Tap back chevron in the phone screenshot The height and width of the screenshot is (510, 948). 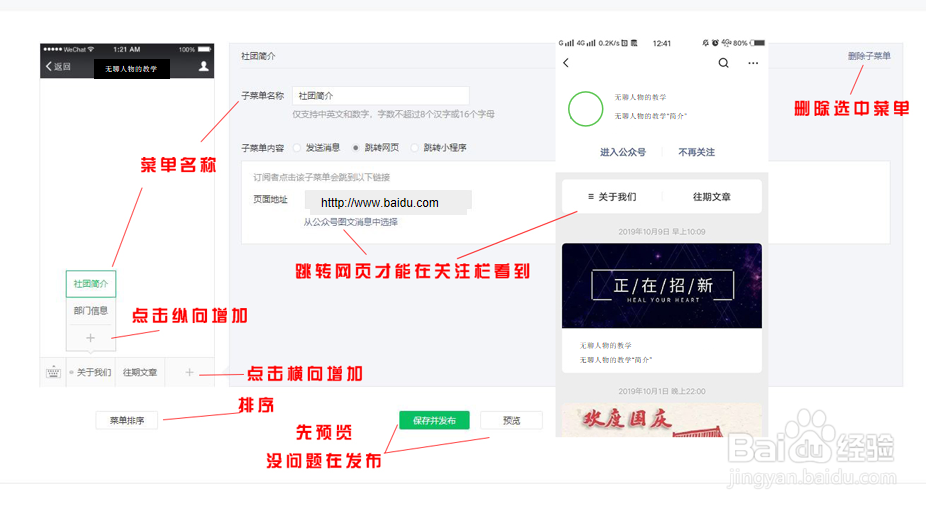coord(566,63)
